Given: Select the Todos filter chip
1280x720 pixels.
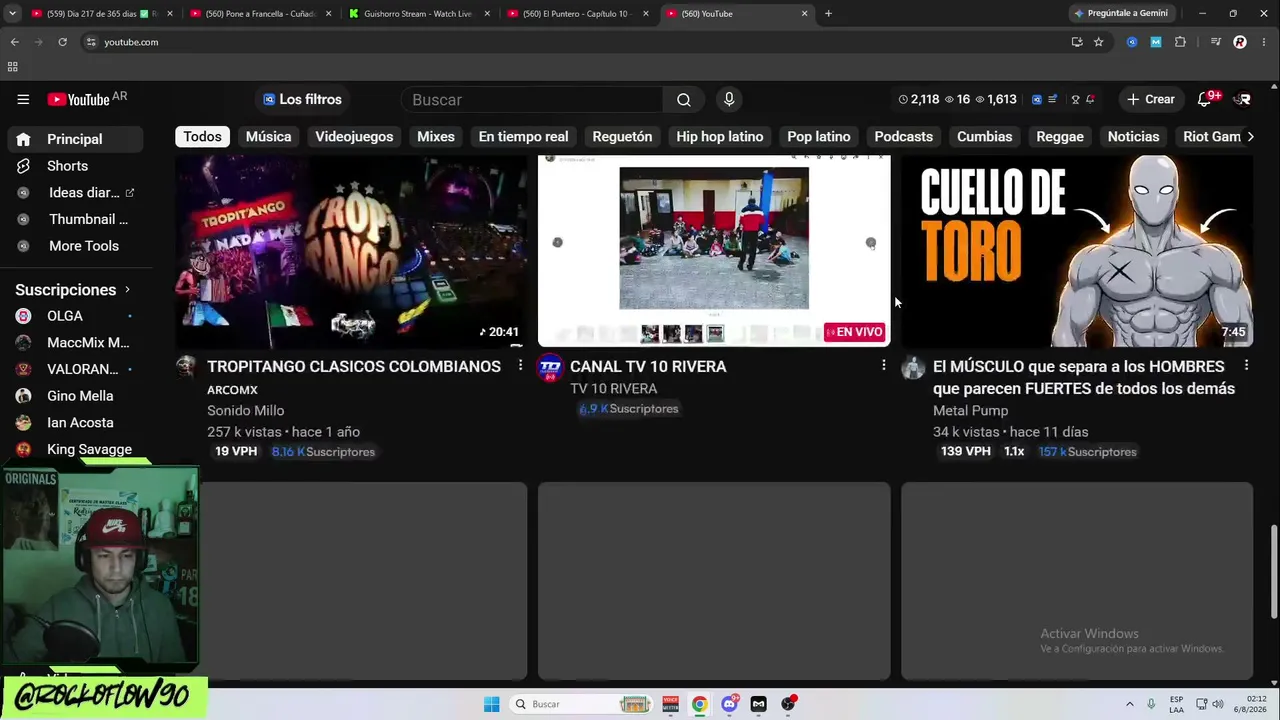Looking at the screenshot, I should click(x=202, y=137).
